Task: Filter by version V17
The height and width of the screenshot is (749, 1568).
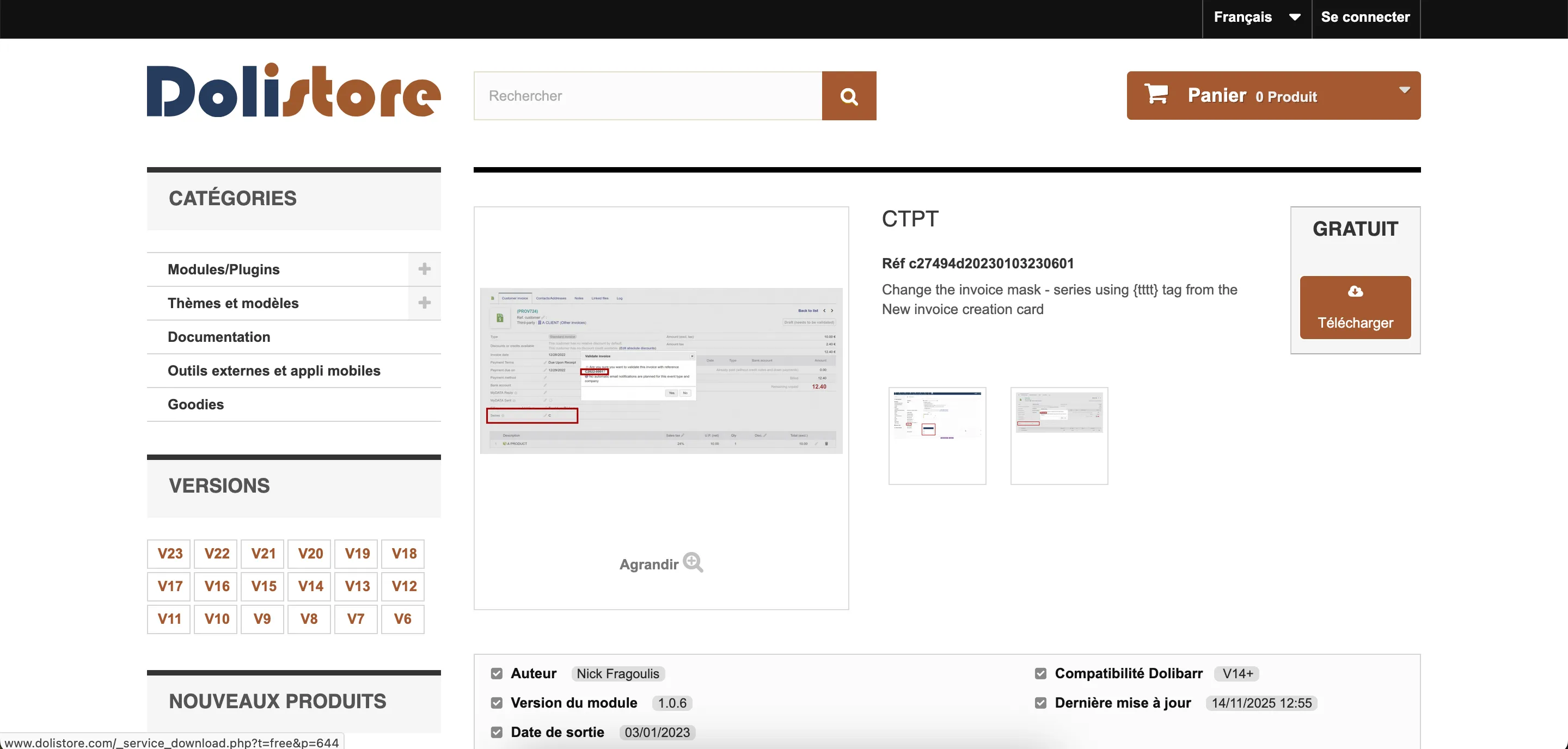Action: point(169,587)
